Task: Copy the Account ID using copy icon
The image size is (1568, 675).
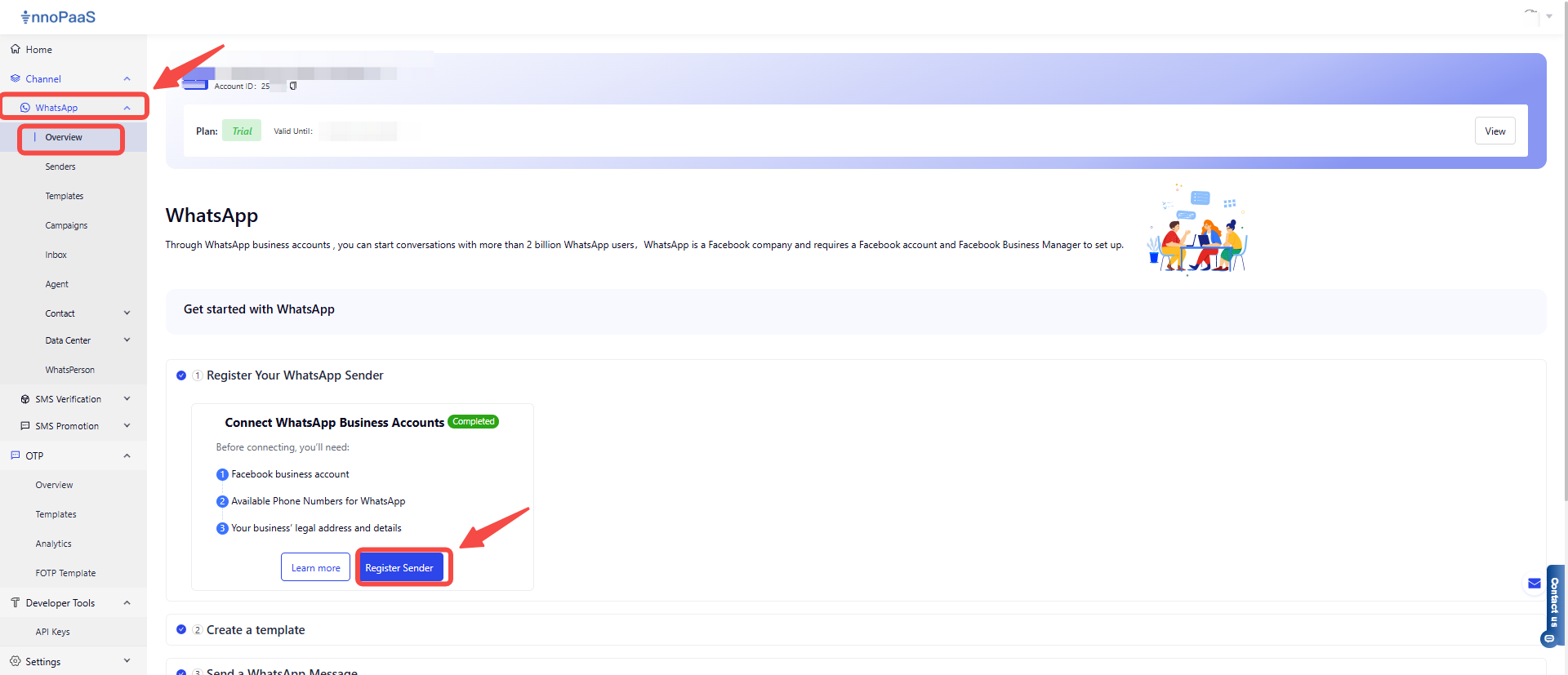Action: [293, 86]
